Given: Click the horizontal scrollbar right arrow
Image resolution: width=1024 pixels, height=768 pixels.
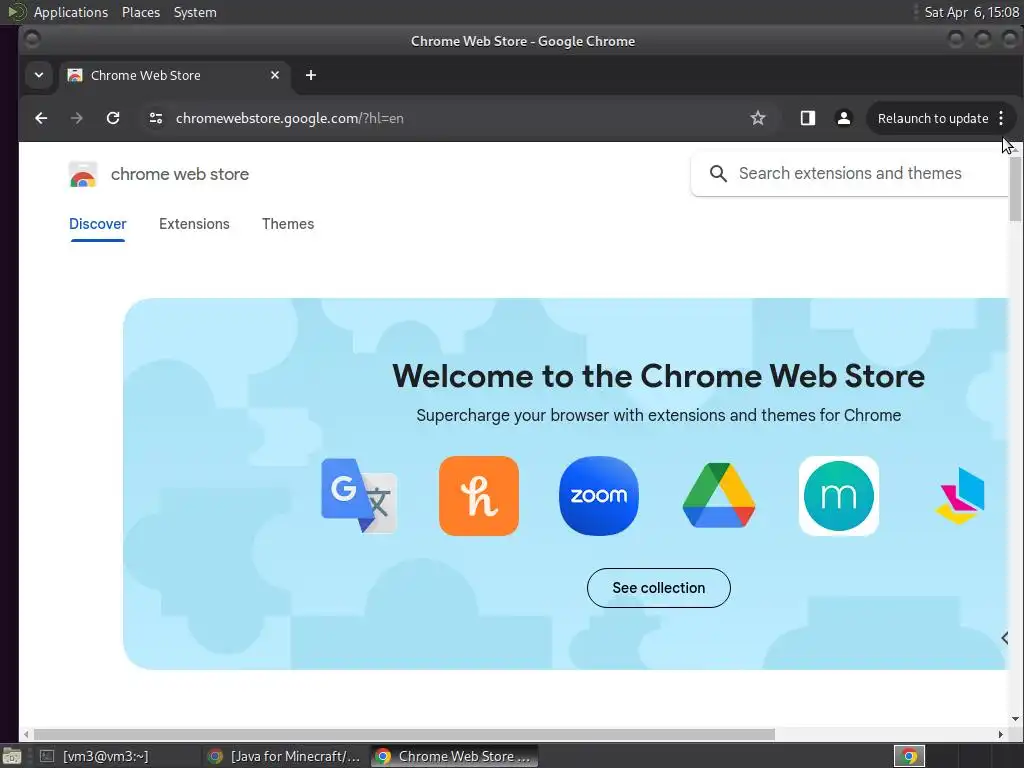Looking at the screenshot, I should [1000, 734].
